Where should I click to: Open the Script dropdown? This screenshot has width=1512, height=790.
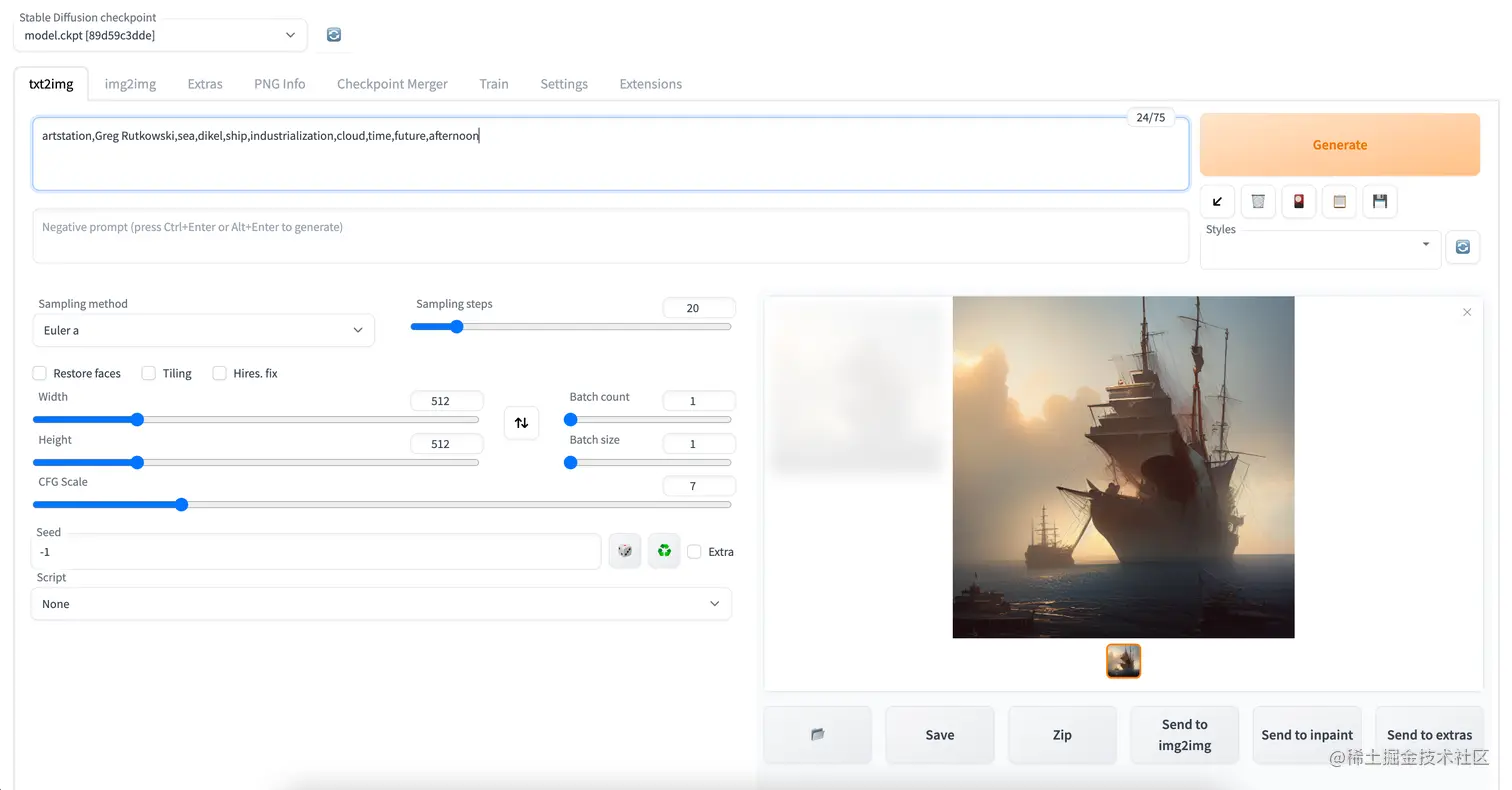click(x=381, y=604)
